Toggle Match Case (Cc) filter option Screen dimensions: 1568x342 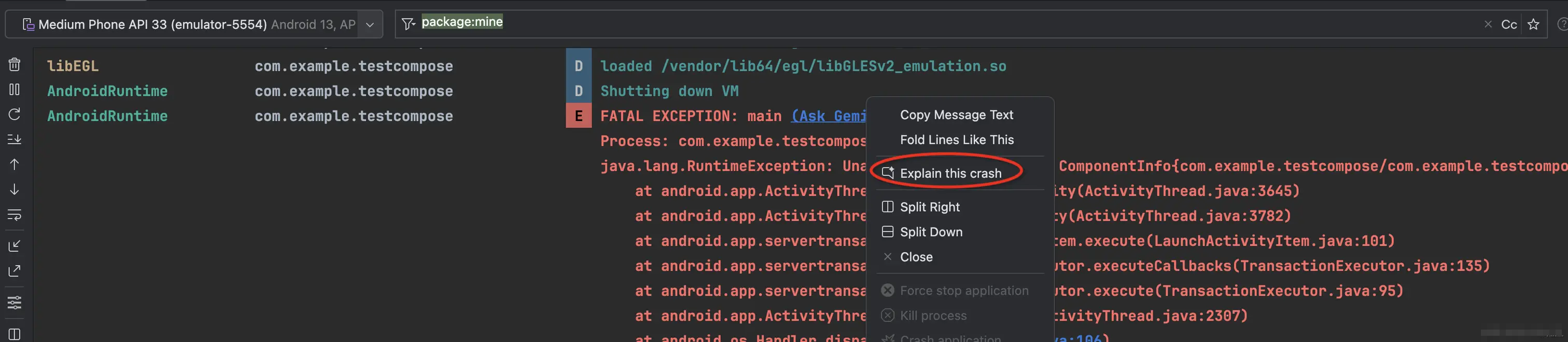[x=1509, y=24]
